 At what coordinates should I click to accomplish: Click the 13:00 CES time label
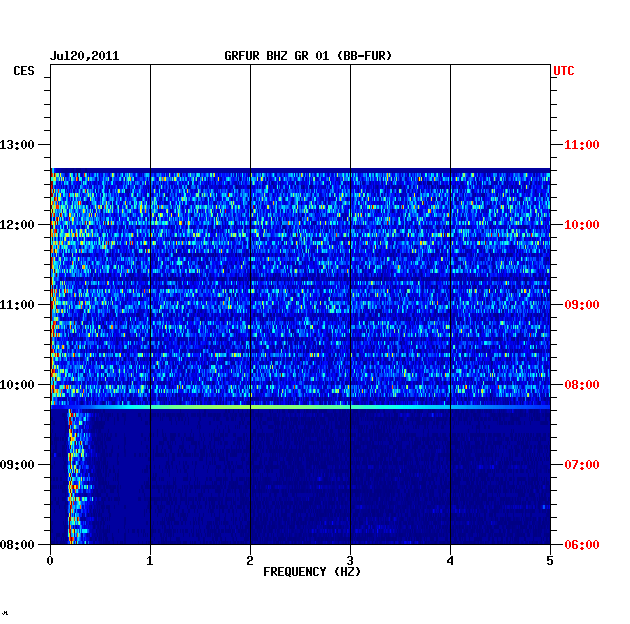click(17, 145)
